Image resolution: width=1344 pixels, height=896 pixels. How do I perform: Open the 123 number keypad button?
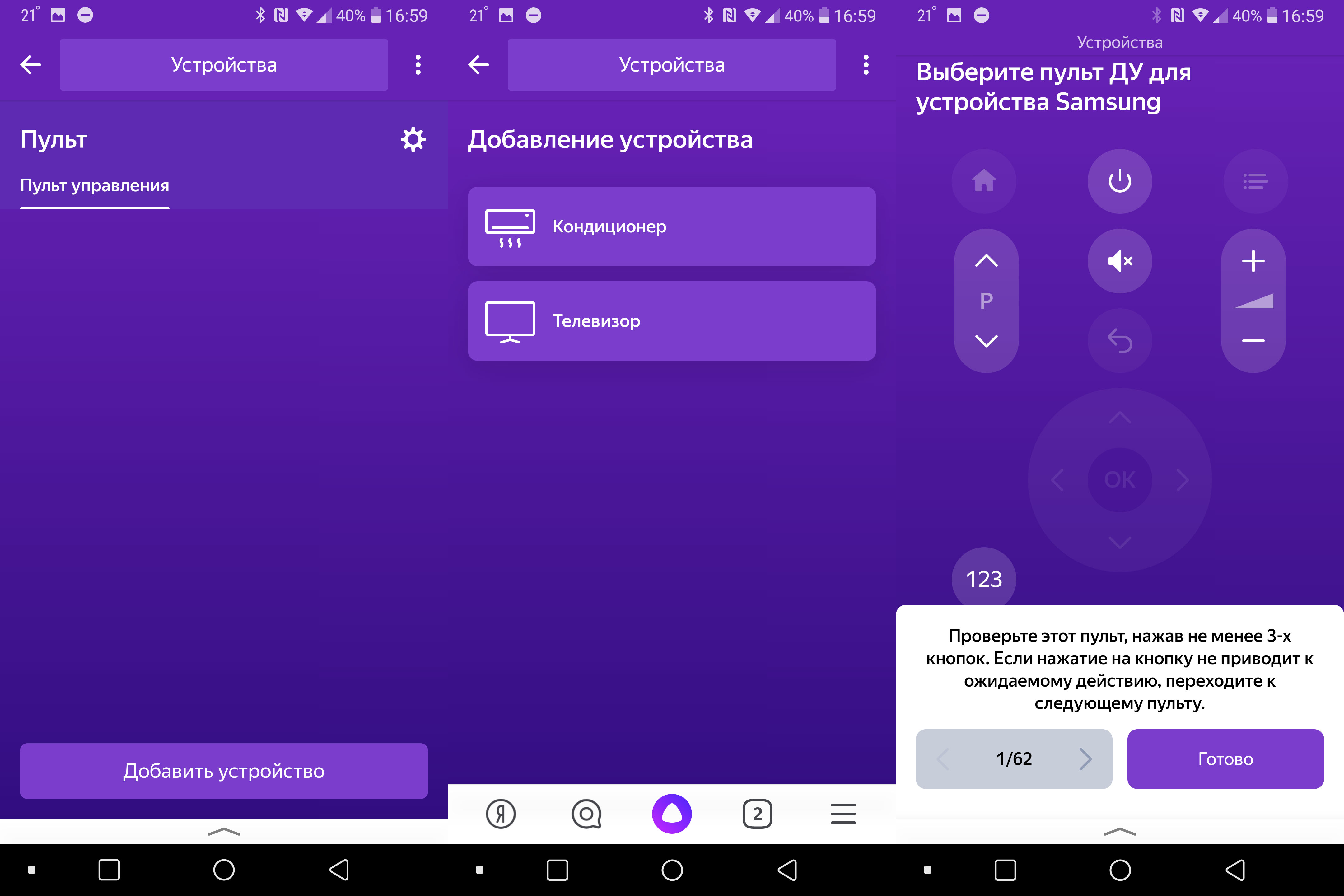click(x=983, y=578)
